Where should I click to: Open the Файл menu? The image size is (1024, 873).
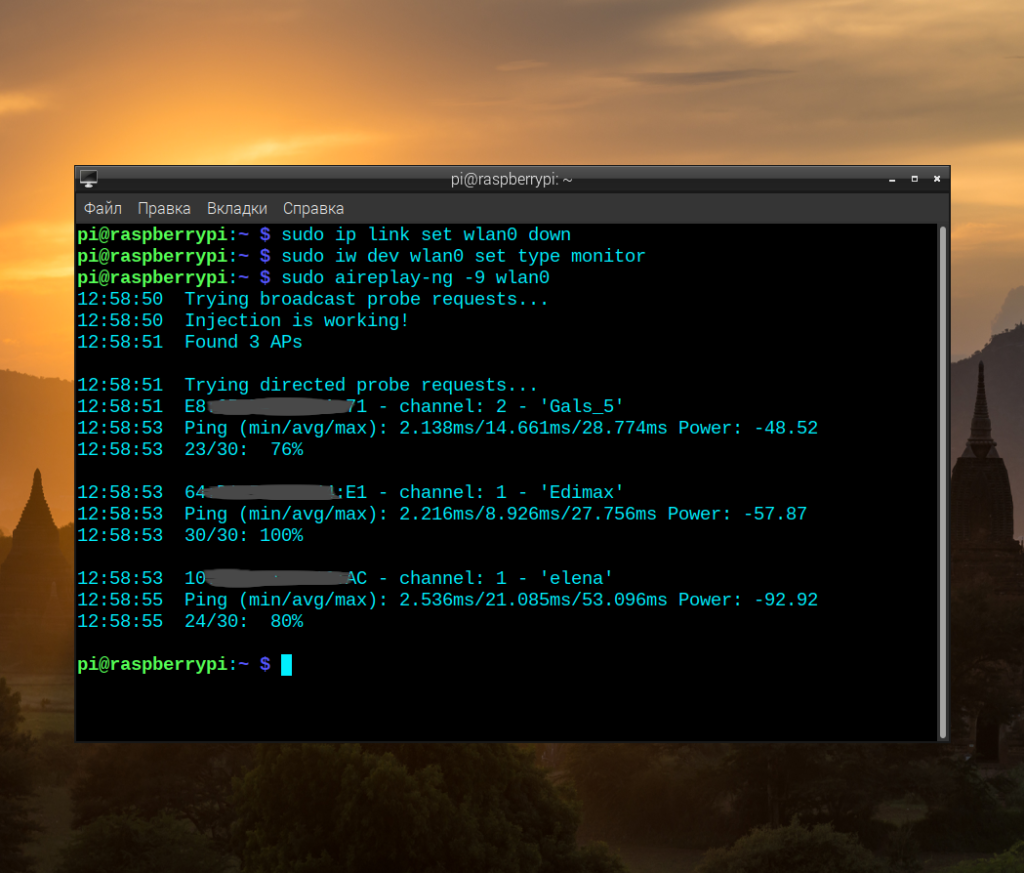(102, 208)
